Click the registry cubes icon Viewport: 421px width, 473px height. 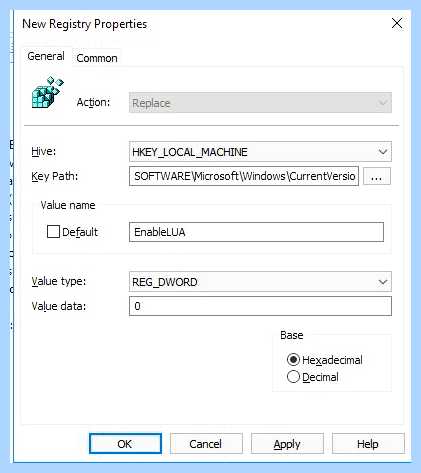[x=47, y=92]
